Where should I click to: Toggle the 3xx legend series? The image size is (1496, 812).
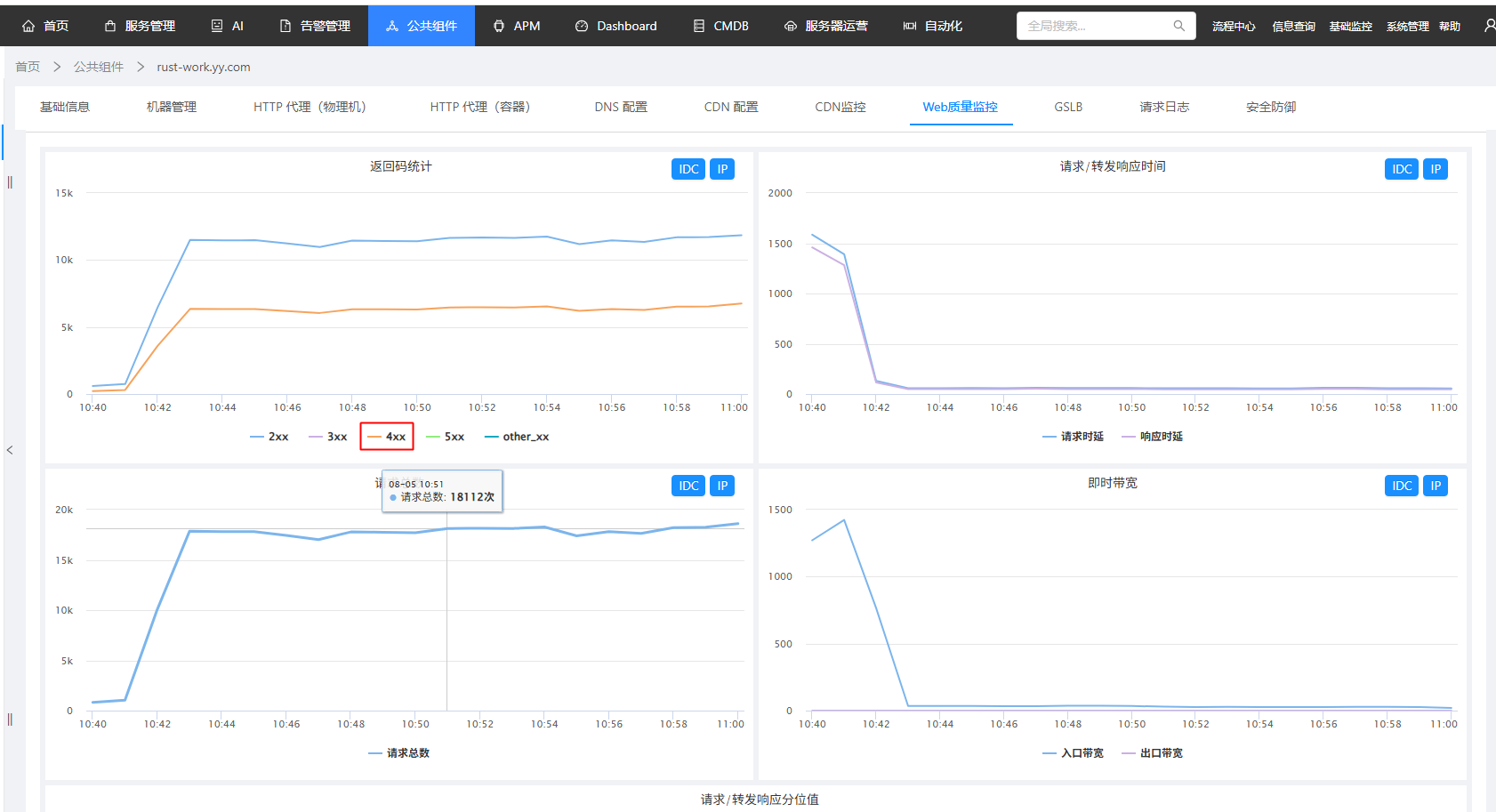[x=328, y=437]
